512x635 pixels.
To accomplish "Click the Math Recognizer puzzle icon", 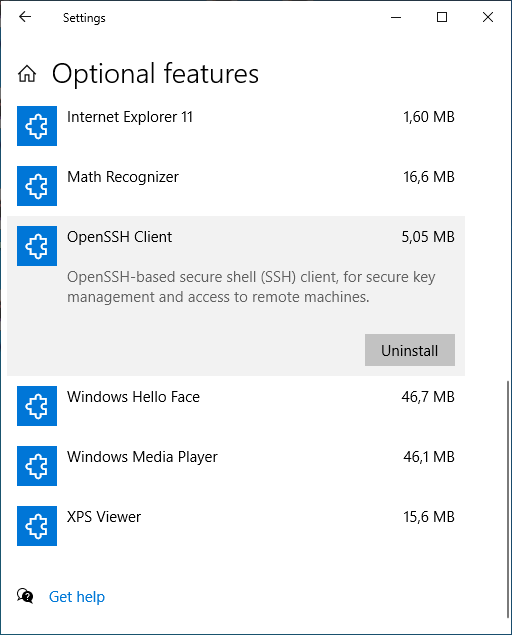I will [x=37, y=186].
